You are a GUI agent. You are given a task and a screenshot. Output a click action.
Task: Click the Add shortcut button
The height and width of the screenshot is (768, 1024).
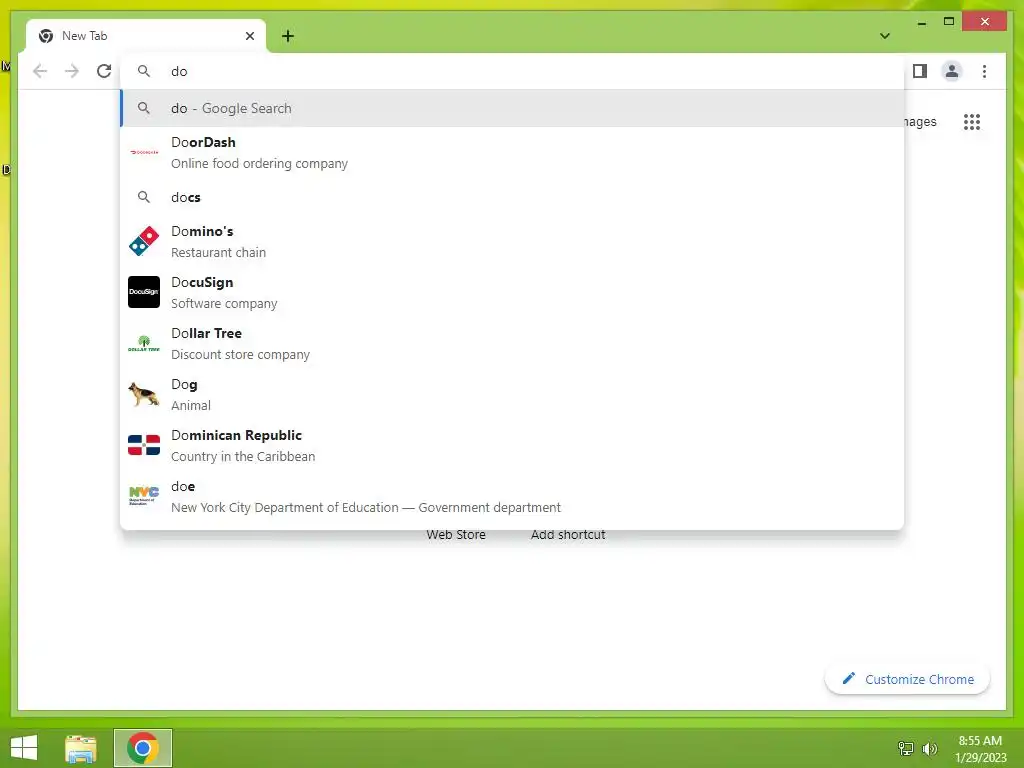coord(568,534)
